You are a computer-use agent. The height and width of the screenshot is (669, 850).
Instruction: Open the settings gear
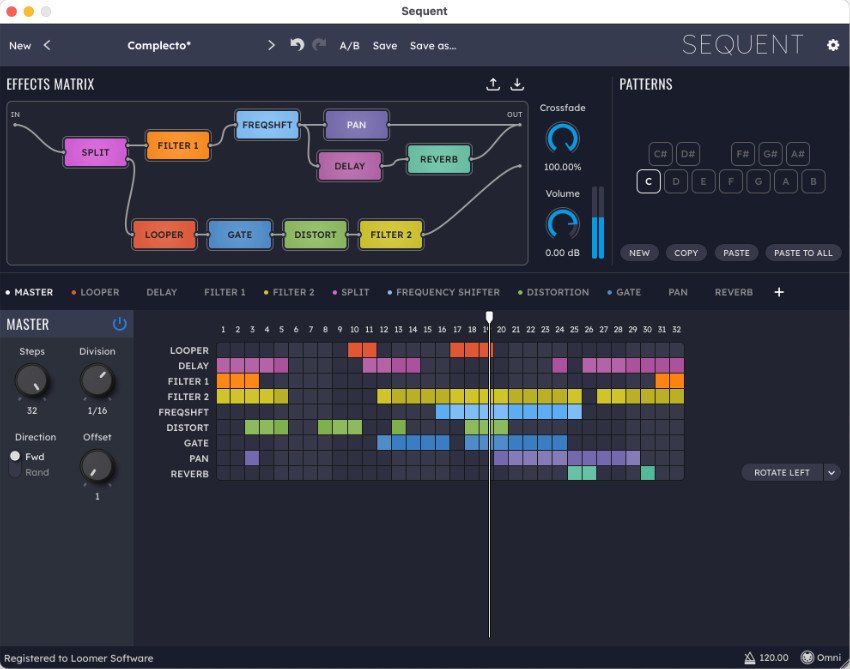coord(833,45)
